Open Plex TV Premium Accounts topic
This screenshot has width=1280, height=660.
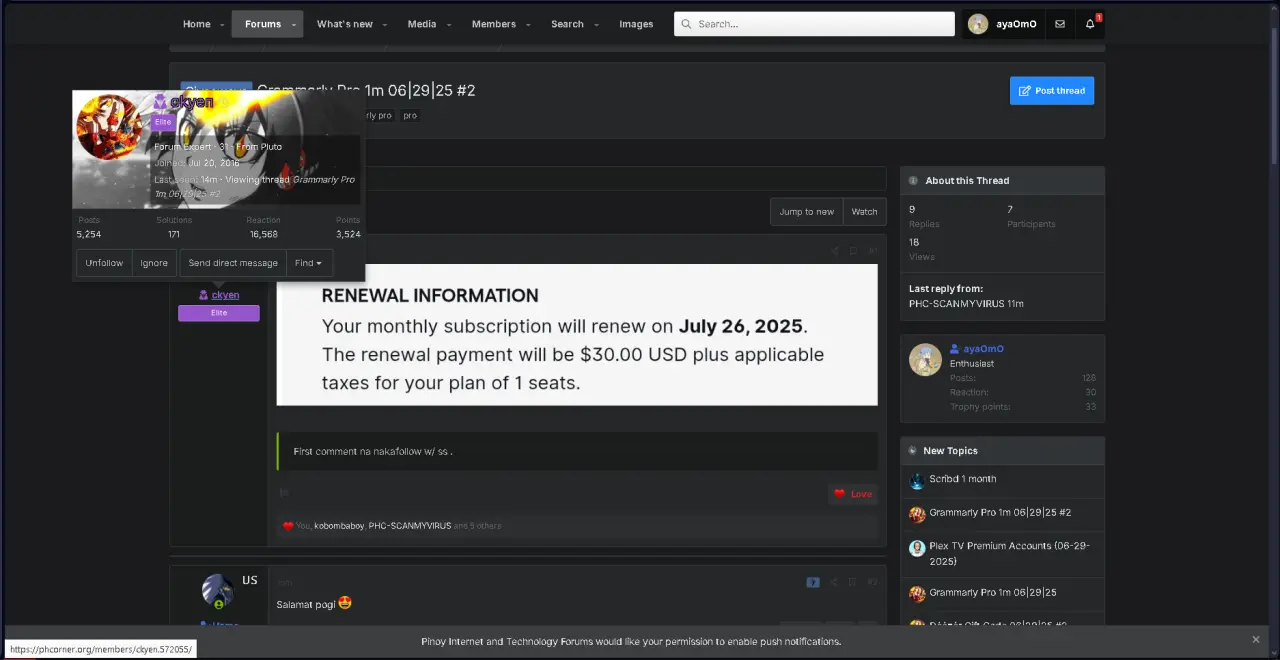[1009, 554]
